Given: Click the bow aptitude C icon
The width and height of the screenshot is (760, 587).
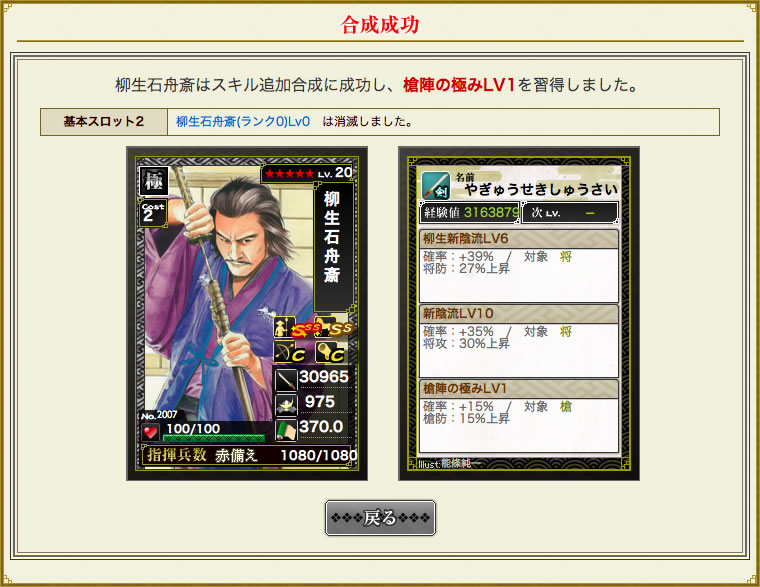Looking at the screenshot, I should pyautogui.click(x=289, y=352).
